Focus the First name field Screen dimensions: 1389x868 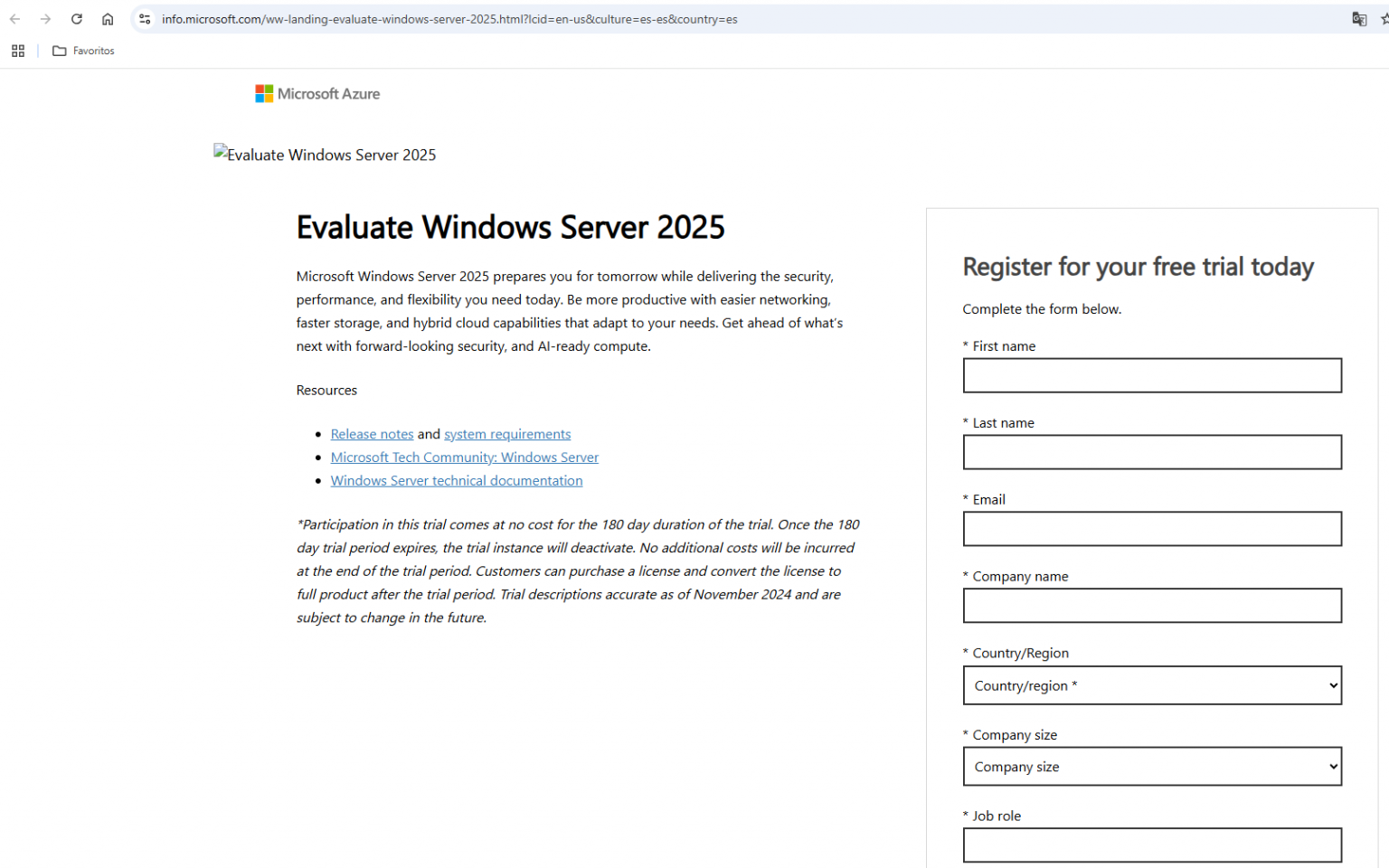tap(1152, 375)
